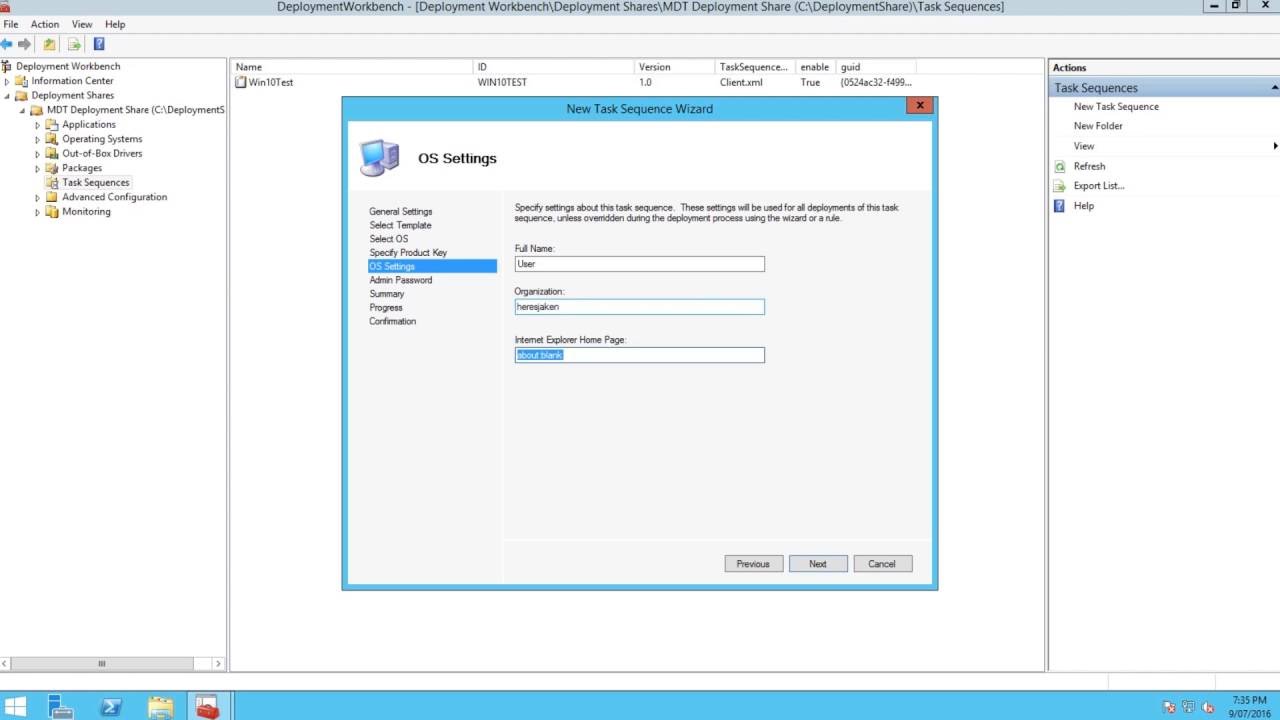Click the Applications folder icon

[52, 124]
